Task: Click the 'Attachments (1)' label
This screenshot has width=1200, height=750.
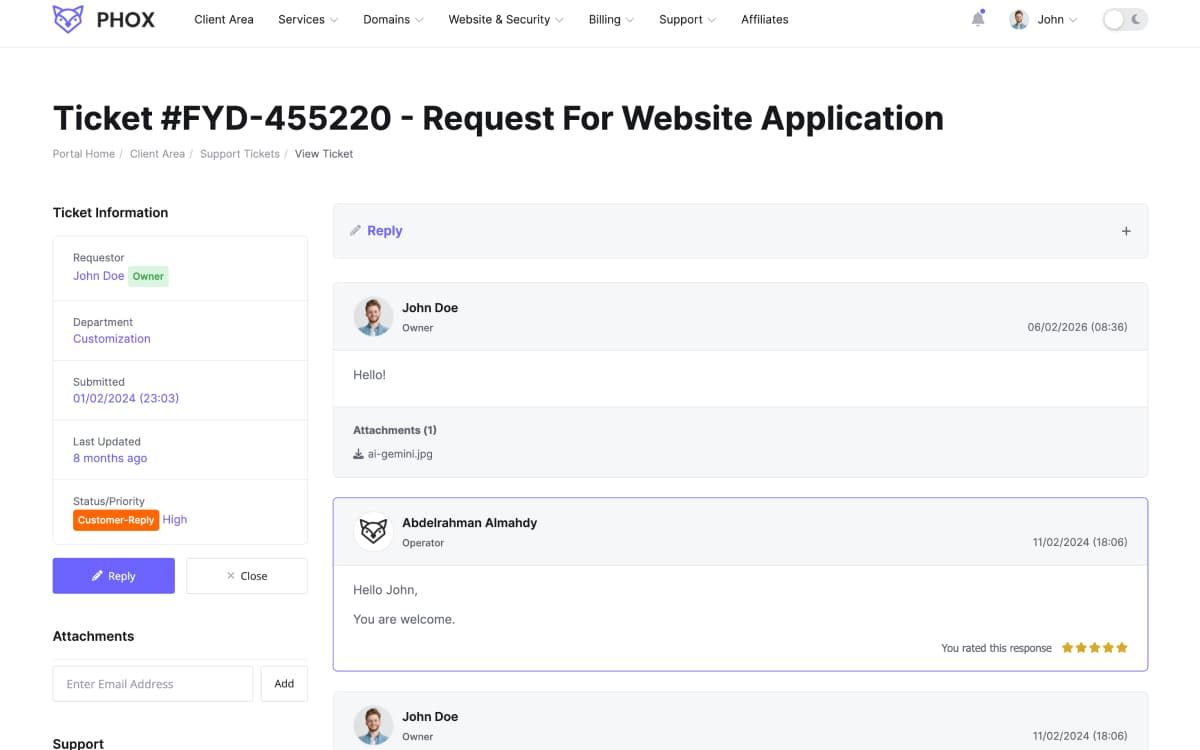Action: (x=395, y=430)
